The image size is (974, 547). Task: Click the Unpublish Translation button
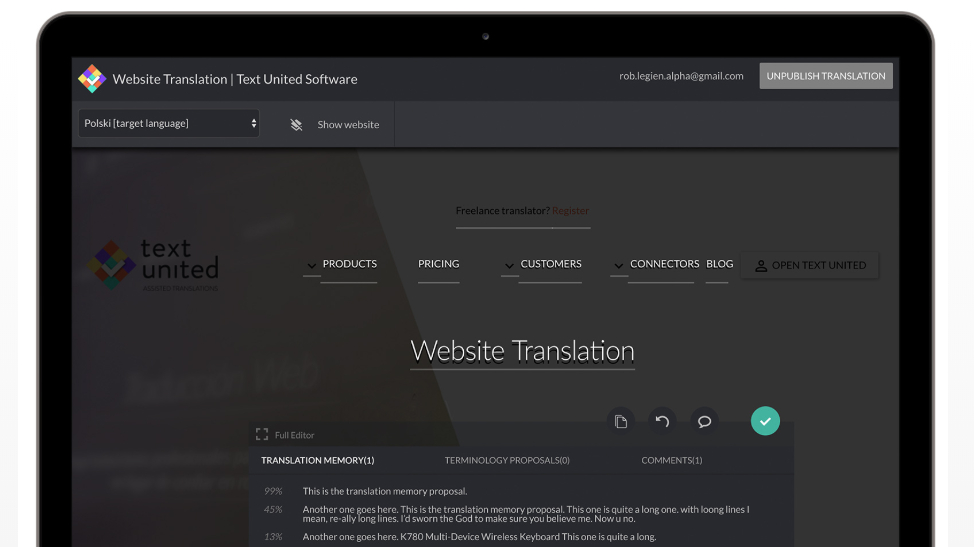coord(826,76)
